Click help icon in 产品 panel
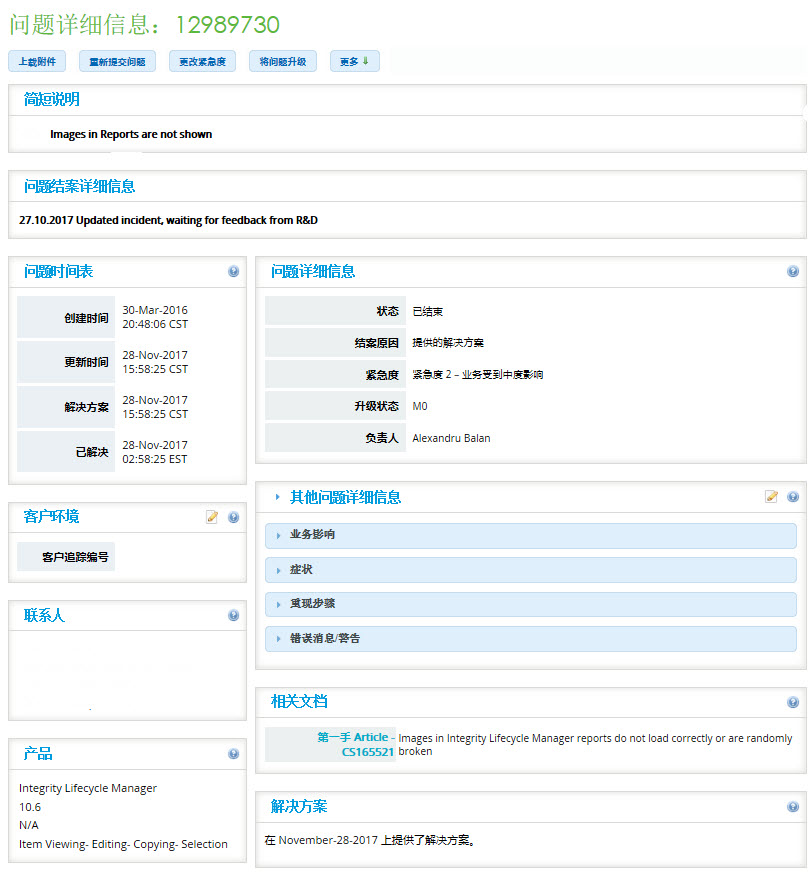The image size is (810, 875). click(234, 754)
